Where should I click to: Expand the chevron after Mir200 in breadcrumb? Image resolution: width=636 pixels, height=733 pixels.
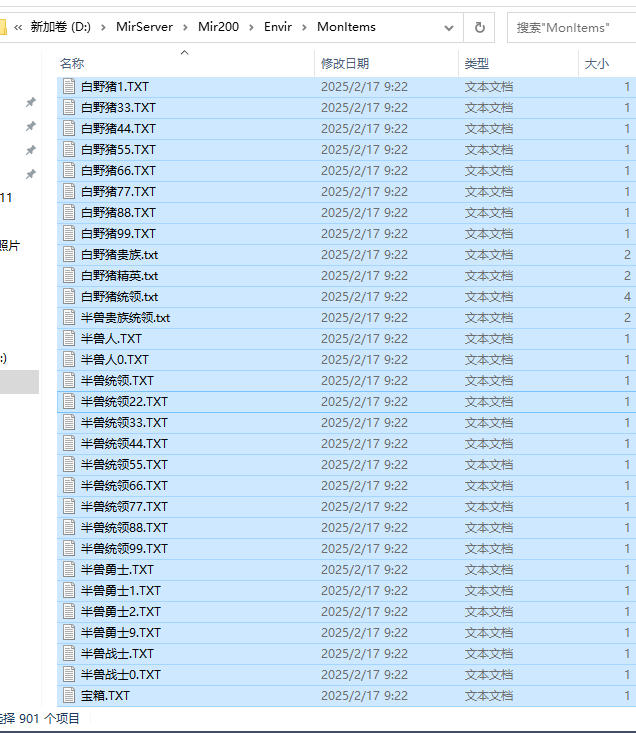pos(251,28)
